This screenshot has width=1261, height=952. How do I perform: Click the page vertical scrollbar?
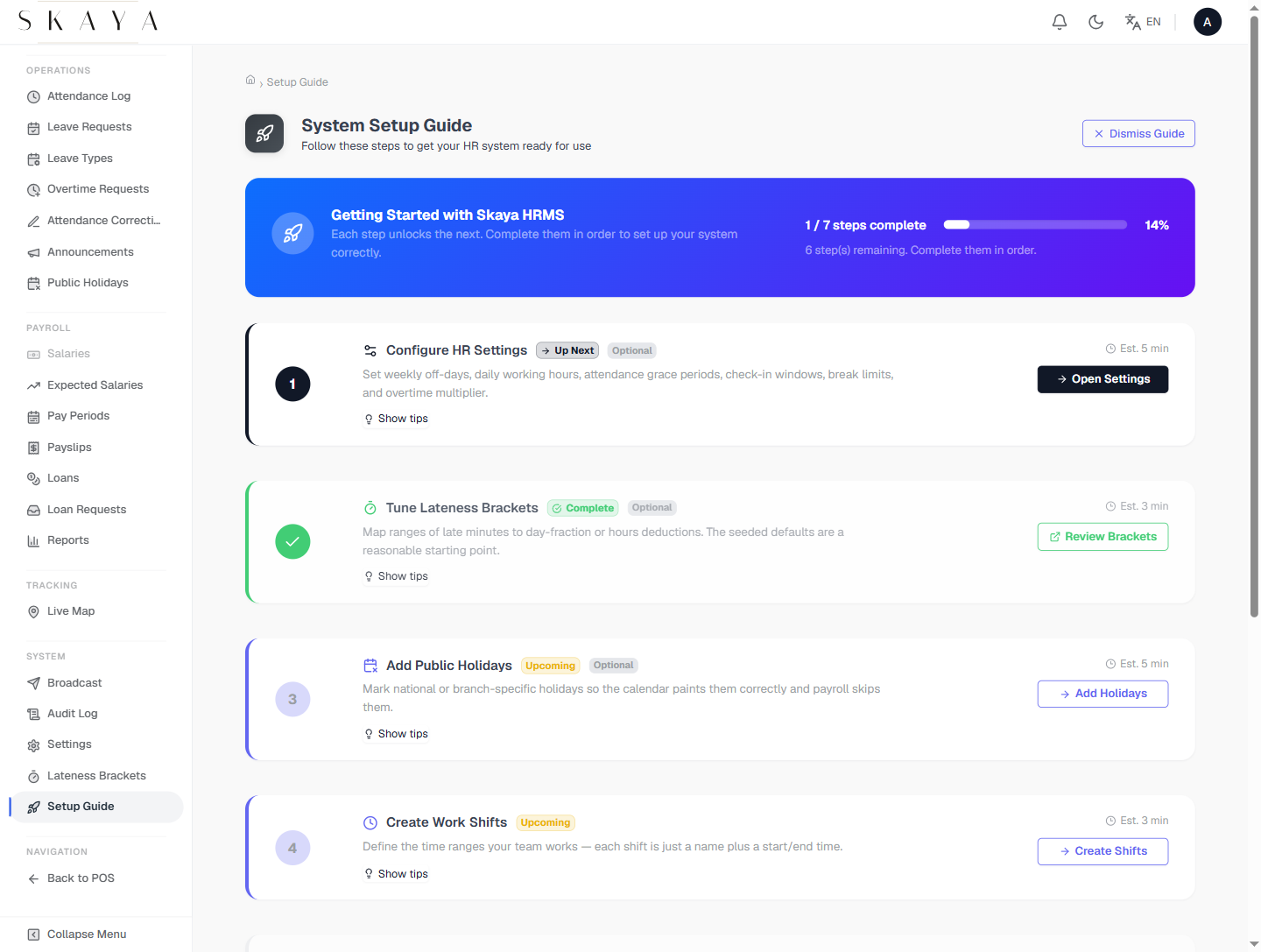pos(1254,315)
